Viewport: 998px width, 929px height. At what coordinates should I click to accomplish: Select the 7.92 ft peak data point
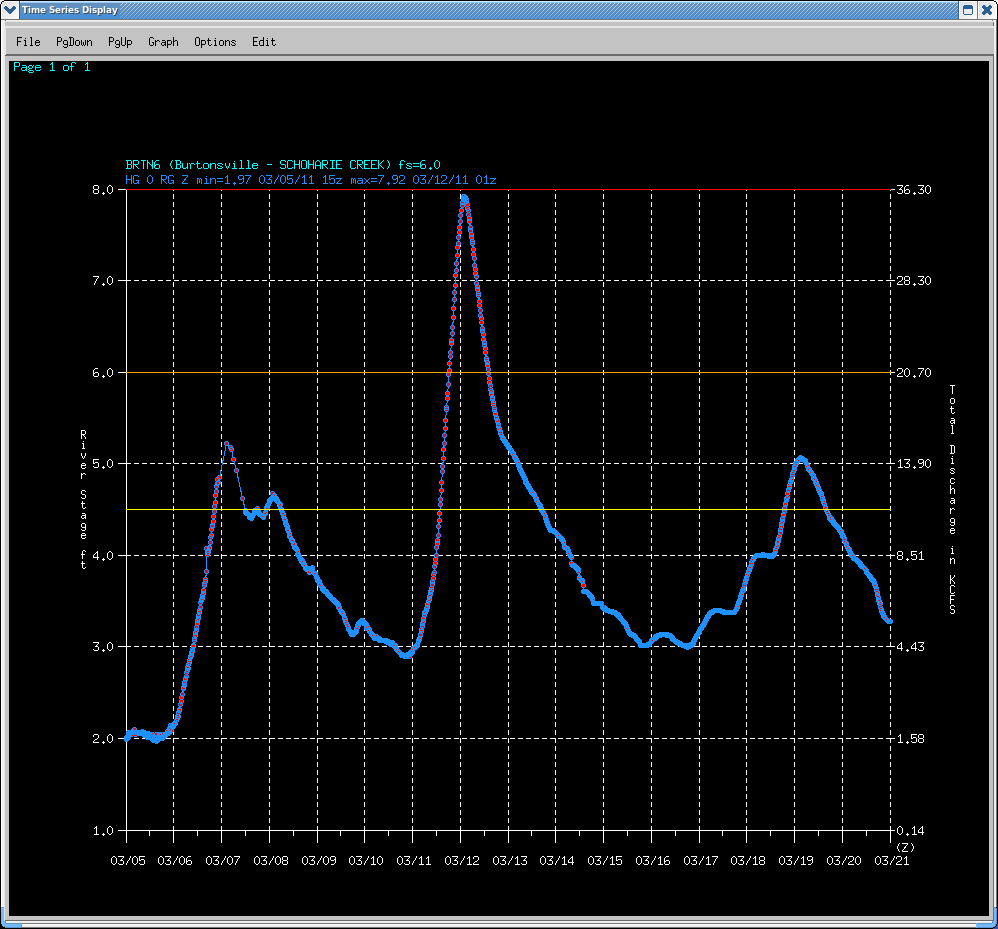tap(464, 198)
